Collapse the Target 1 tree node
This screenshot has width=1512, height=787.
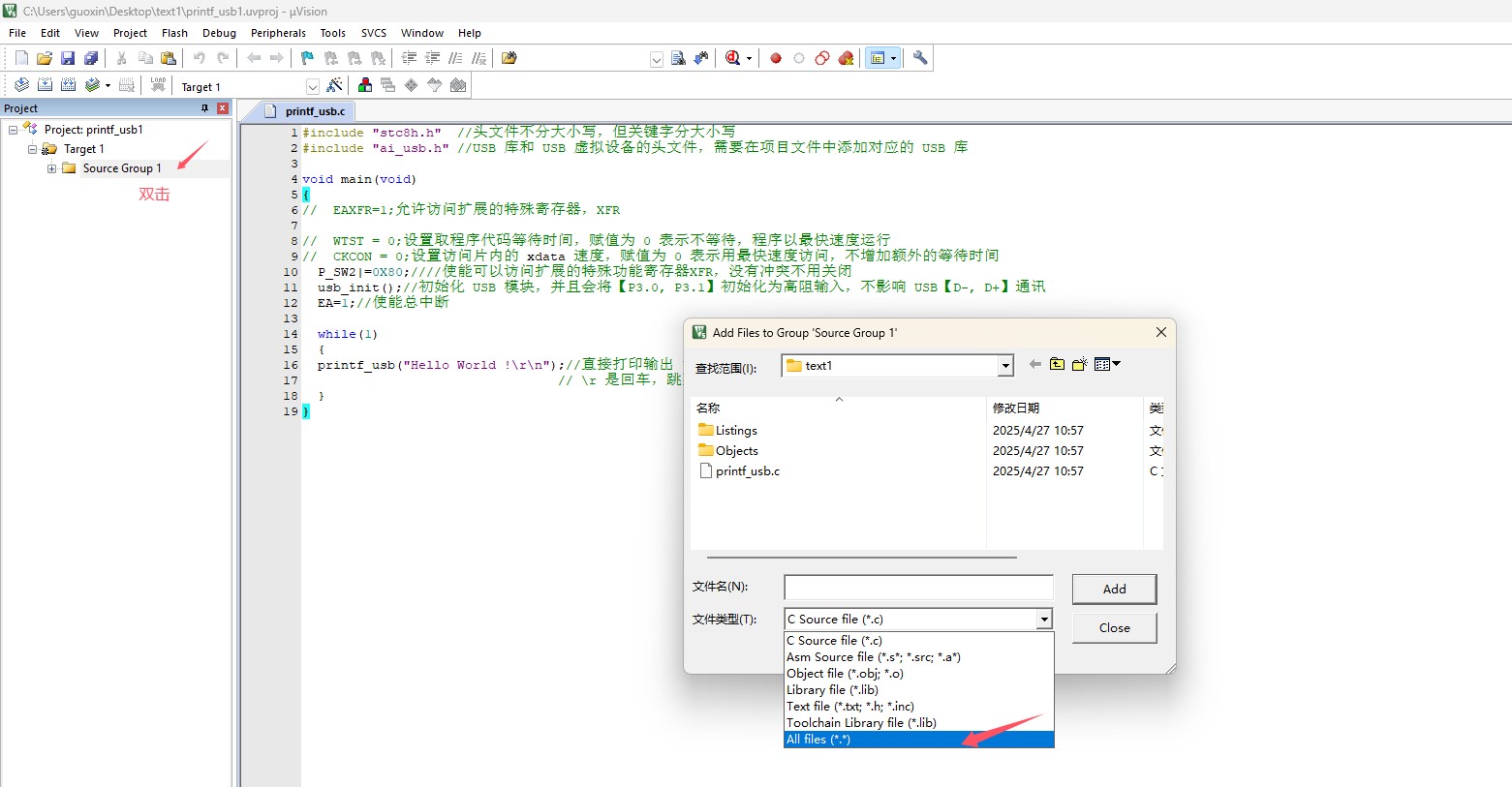coord(32,149)
